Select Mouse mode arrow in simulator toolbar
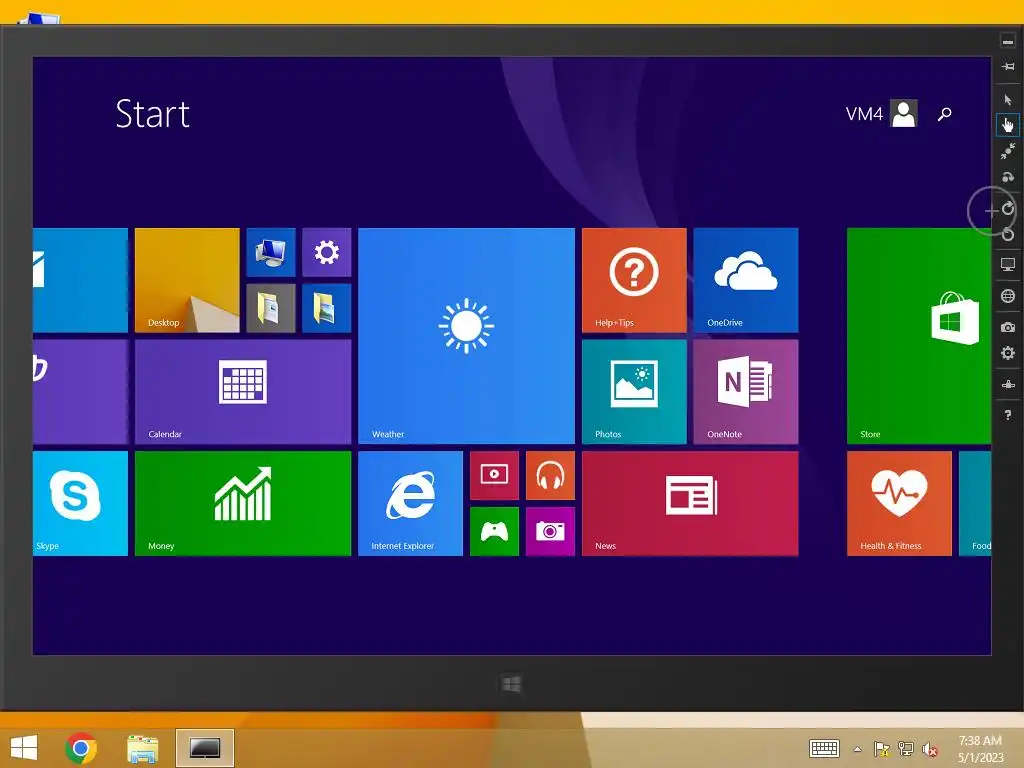Viewport: 1024px width, 768px height. (1008, 100)
